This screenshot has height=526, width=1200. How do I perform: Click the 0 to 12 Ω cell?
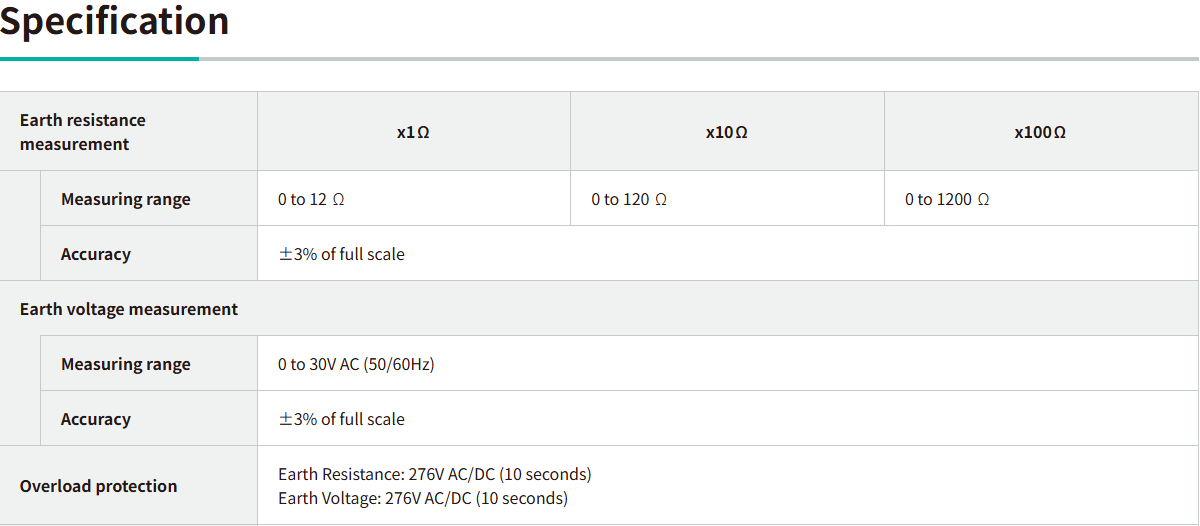(311, 199)
